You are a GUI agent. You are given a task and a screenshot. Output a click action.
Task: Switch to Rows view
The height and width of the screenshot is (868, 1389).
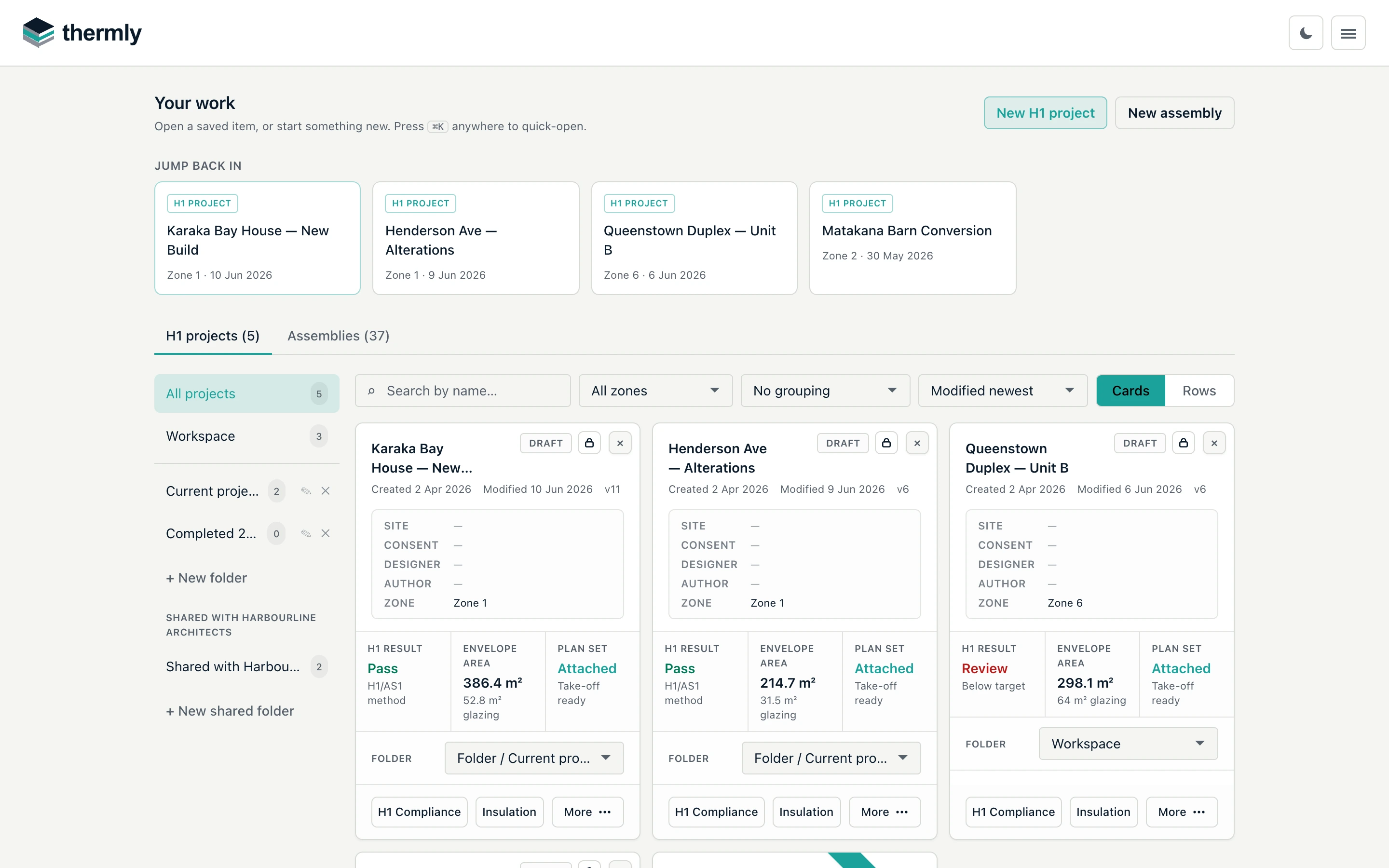pyautogui.click(x=1199, y=391)
